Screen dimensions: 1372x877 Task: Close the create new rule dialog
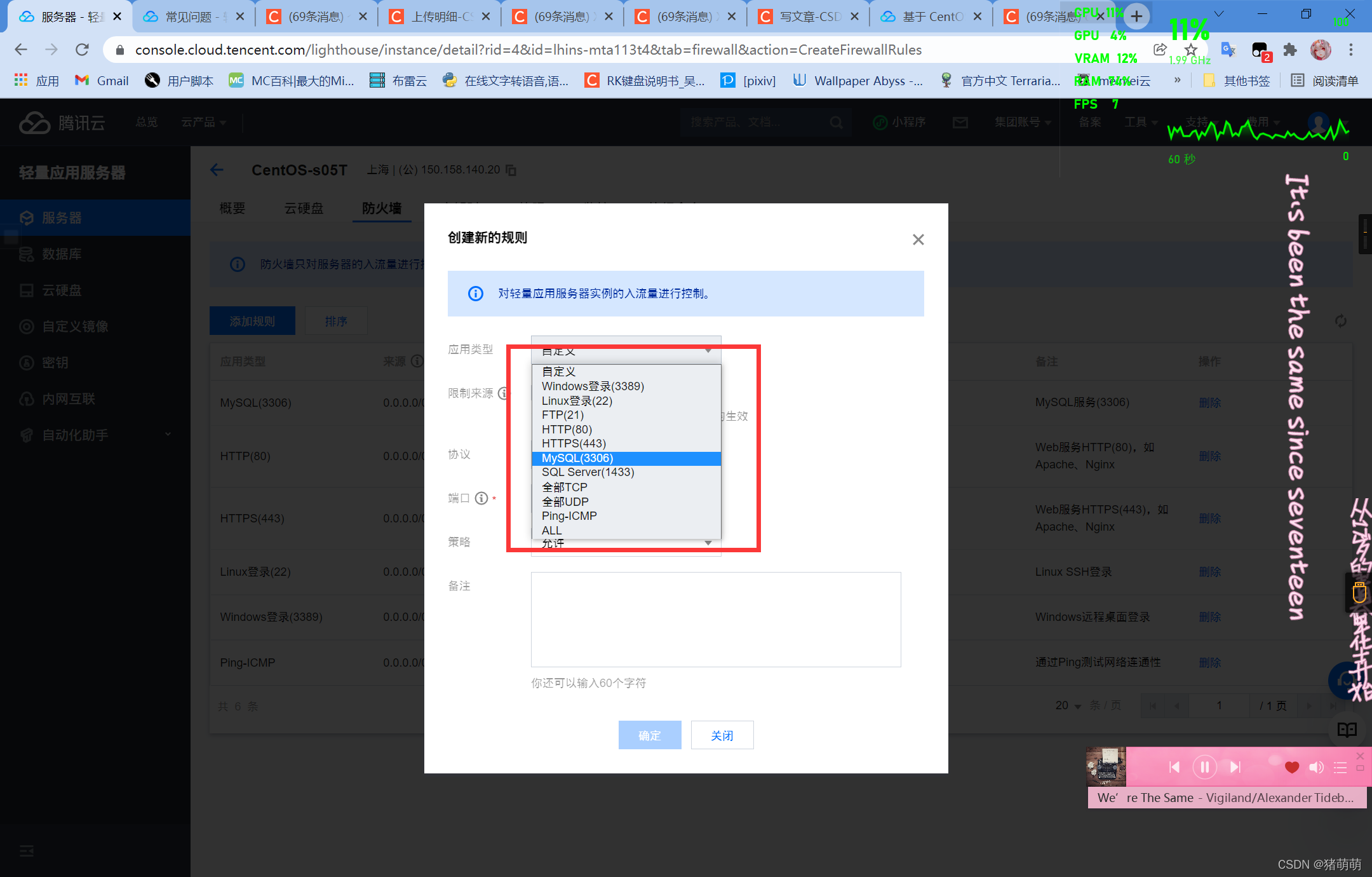(x=918, y=240)
